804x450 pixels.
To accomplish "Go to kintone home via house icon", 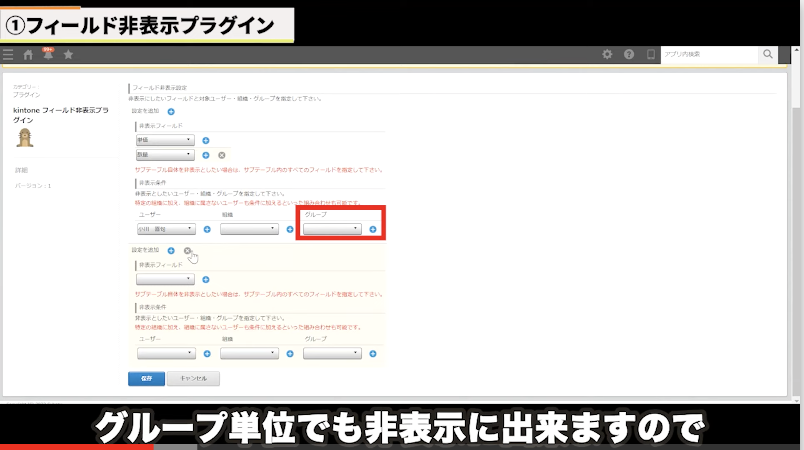I will (28, 55).
